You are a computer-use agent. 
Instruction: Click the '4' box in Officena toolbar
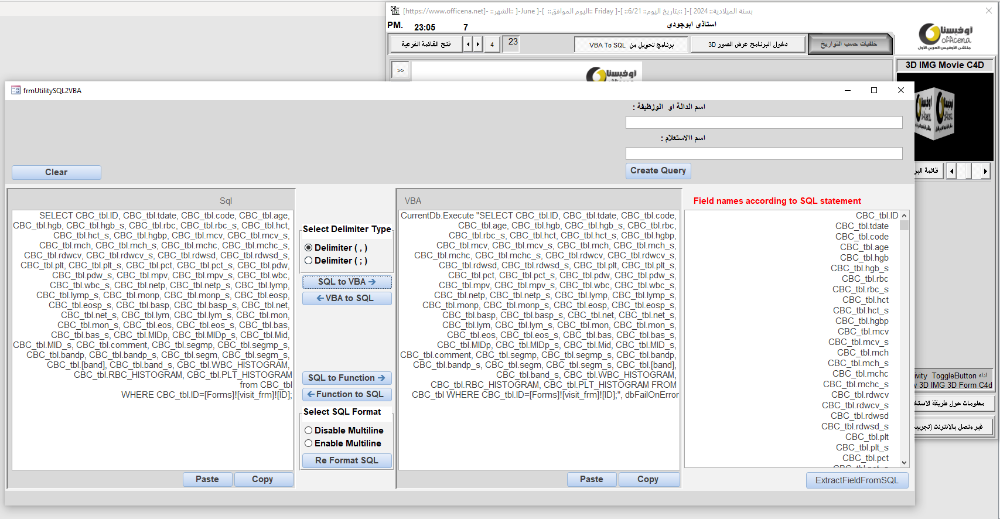[x=492, y=45]
